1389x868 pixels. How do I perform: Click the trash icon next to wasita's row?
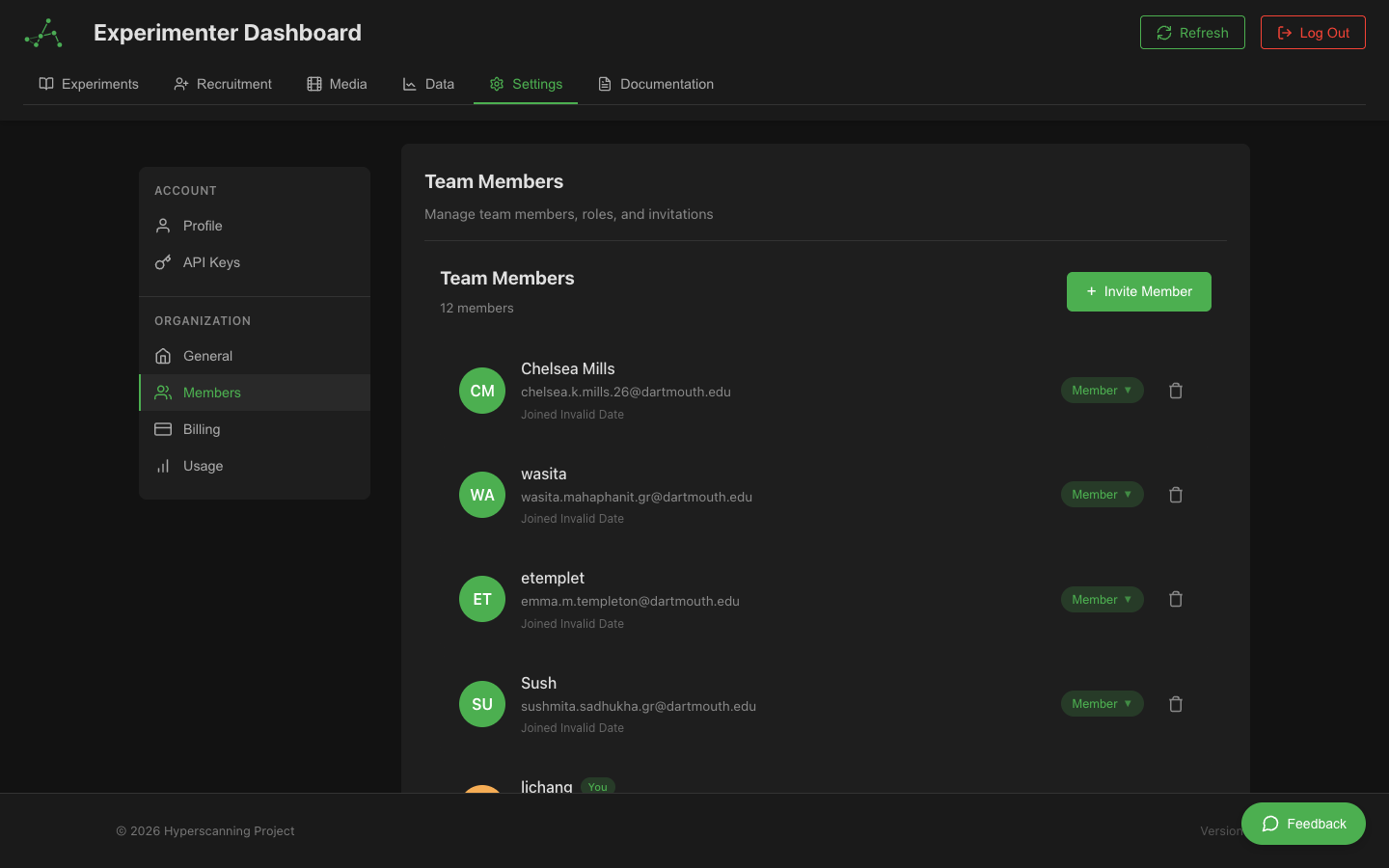click(x=1175, y=494)
